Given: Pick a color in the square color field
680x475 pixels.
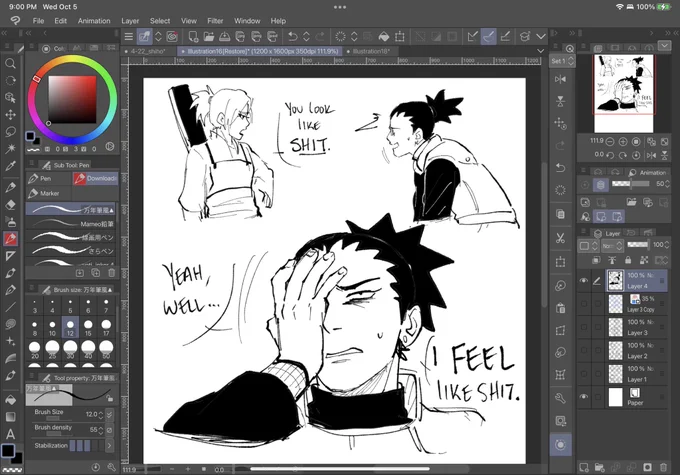Looking at the screenshot, I should pyautogui.click(x=72, y=99).
